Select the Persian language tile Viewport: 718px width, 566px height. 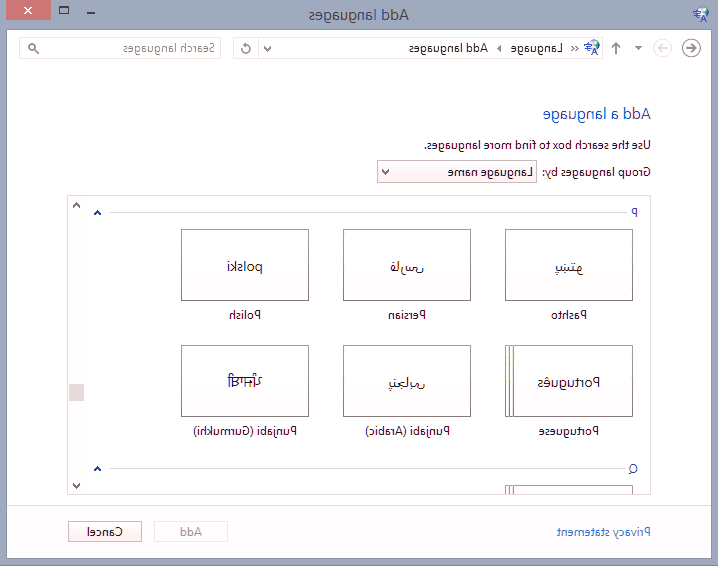point(407,265)
